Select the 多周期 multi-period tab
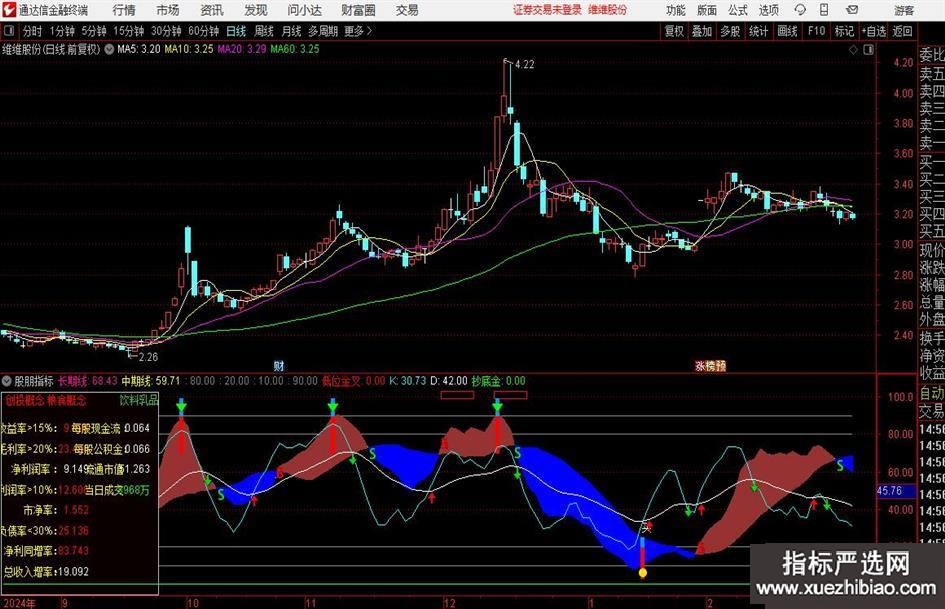Screen dimensions: 945x609 (323, 31)
